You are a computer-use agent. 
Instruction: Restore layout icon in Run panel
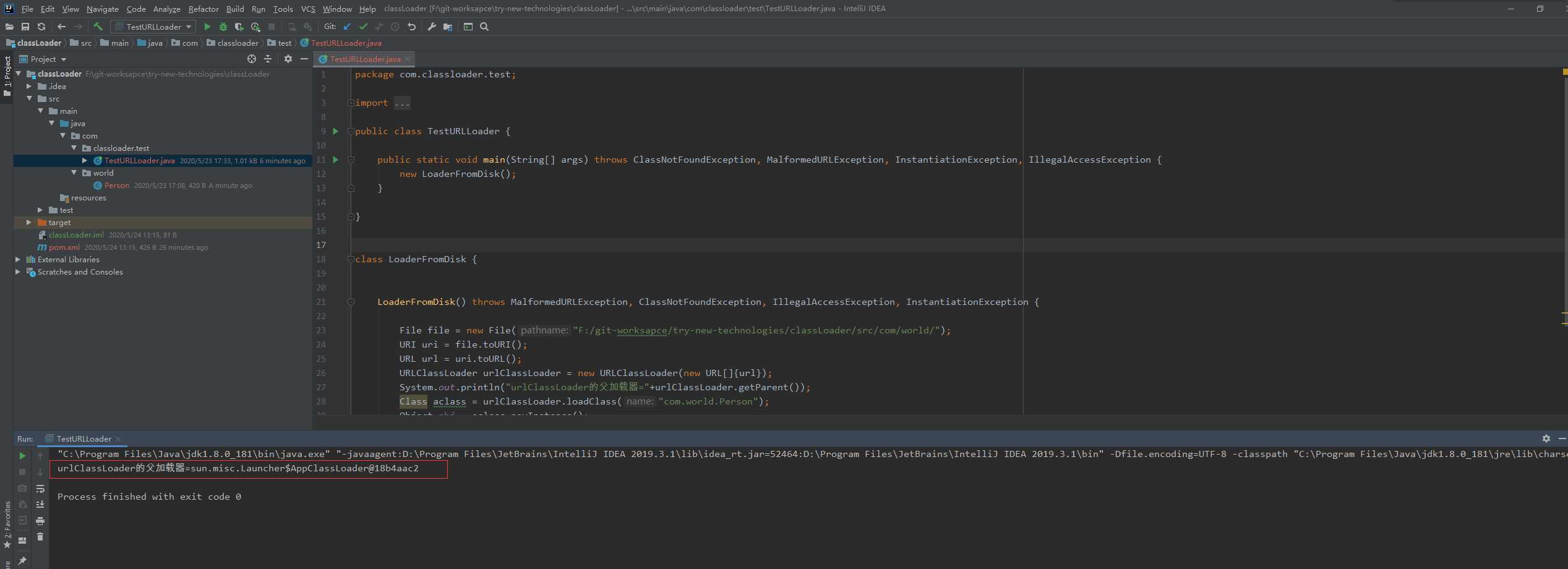tap(22, 540)
